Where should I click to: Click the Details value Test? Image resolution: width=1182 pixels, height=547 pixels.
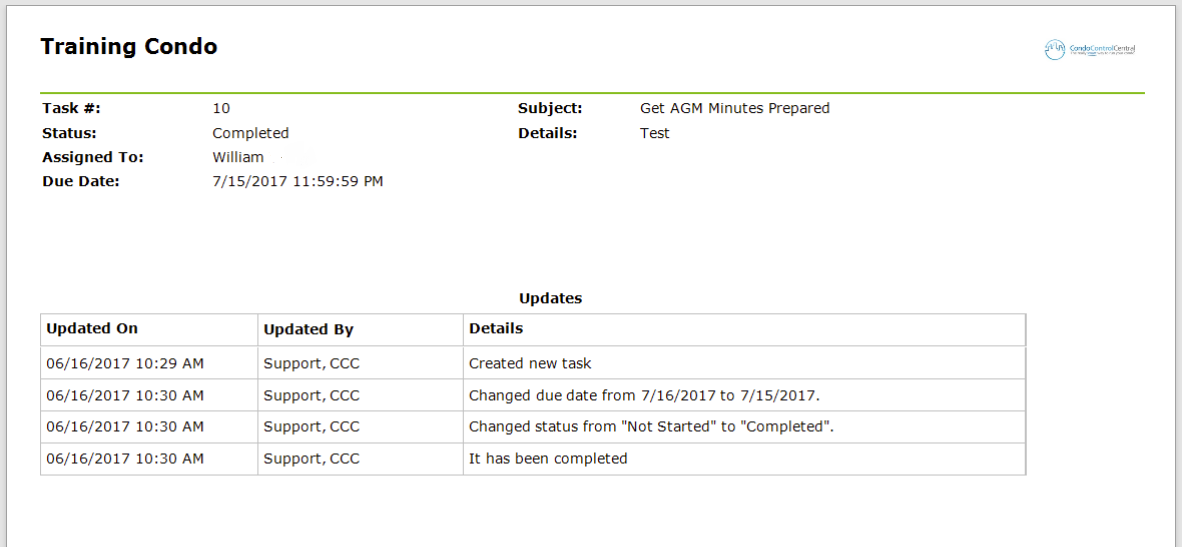[654, 133]
